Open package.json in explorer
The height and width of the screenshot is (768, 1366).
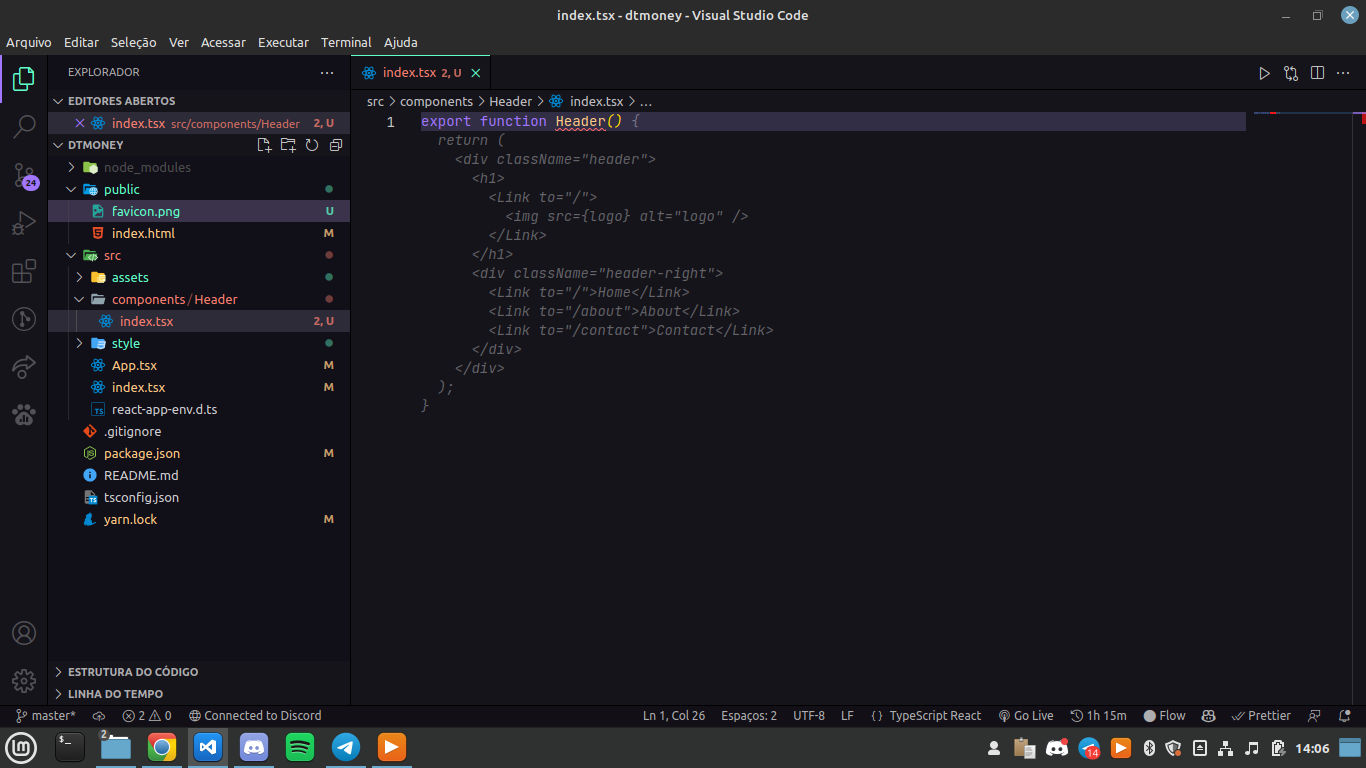click(199, 453)
